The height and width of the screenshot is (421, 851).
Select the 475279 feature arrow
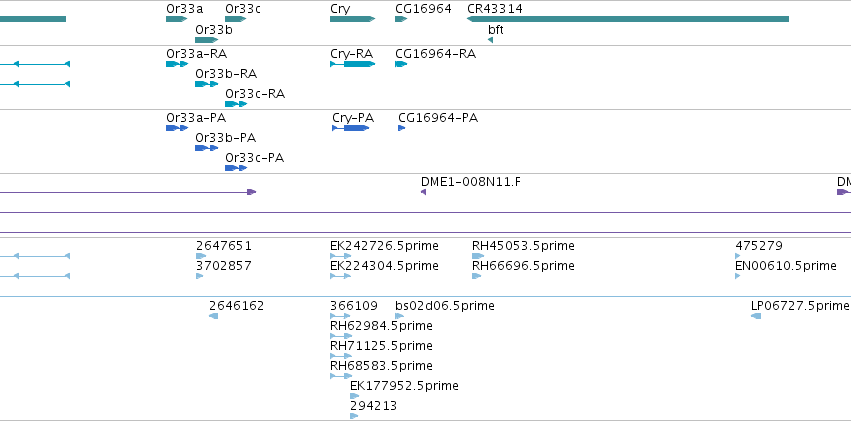coord(741,256)
